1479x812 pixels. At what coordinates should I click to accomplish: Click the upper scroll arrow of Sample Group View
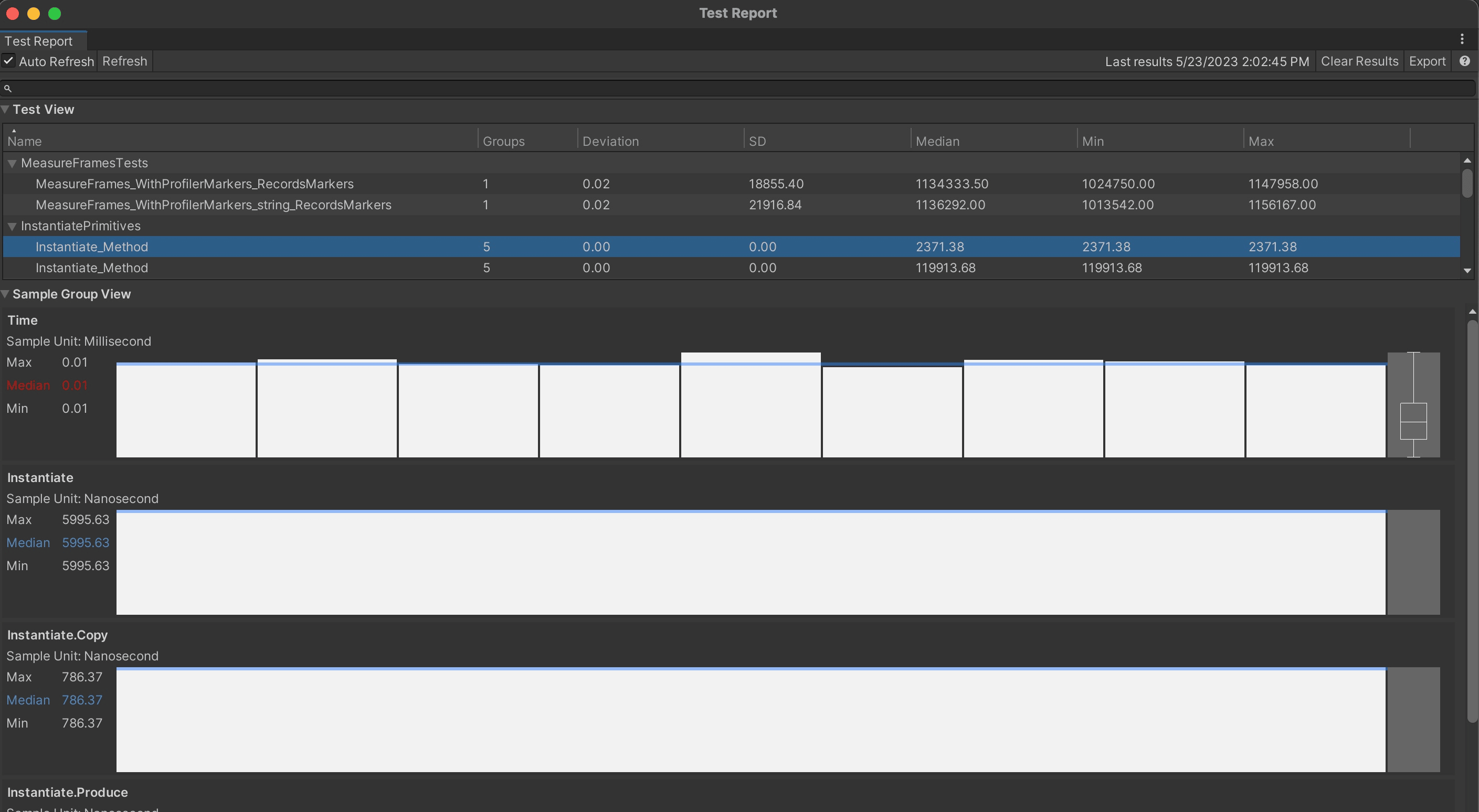tap(1472, 312)
